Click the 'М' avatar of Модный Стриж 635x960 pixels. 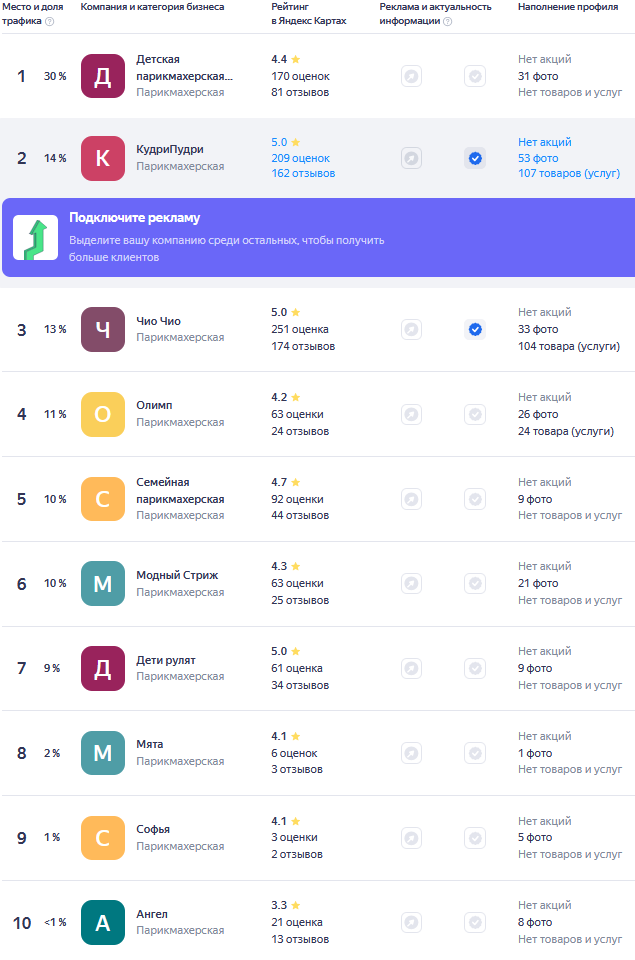click(103, 583)
